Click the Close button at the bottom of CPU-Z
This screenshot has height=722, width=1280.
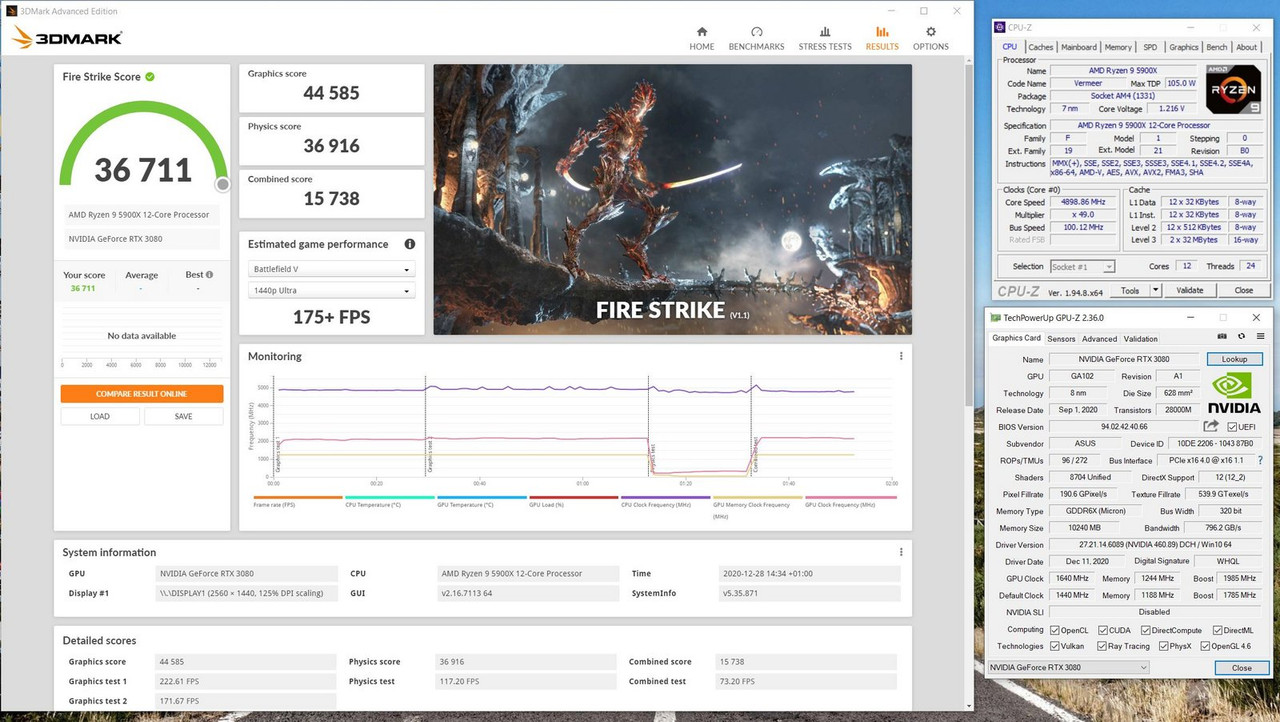tap(1243, 290)
